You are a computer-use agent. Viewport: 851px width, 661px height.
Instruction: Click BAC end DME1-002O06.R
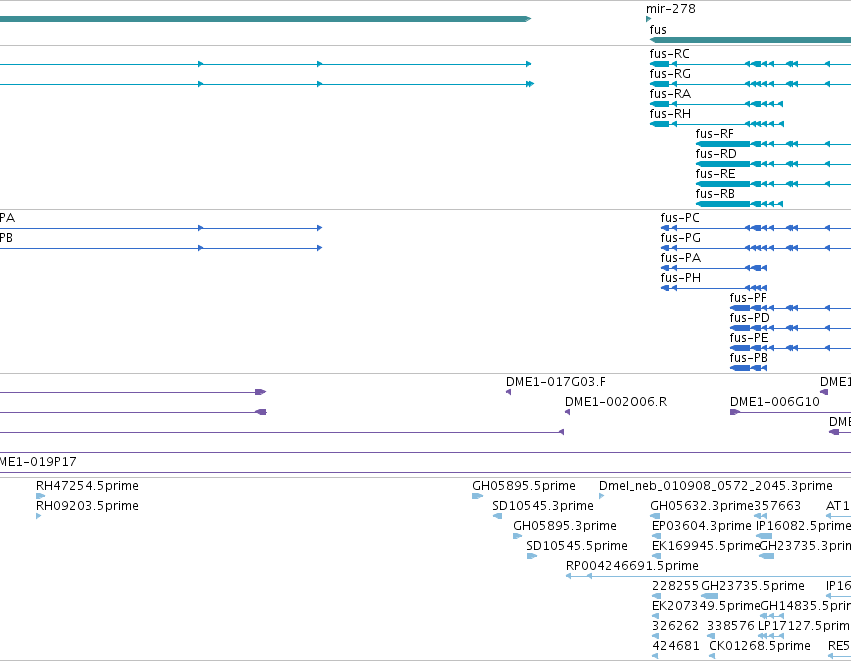(x=616, y=402)
